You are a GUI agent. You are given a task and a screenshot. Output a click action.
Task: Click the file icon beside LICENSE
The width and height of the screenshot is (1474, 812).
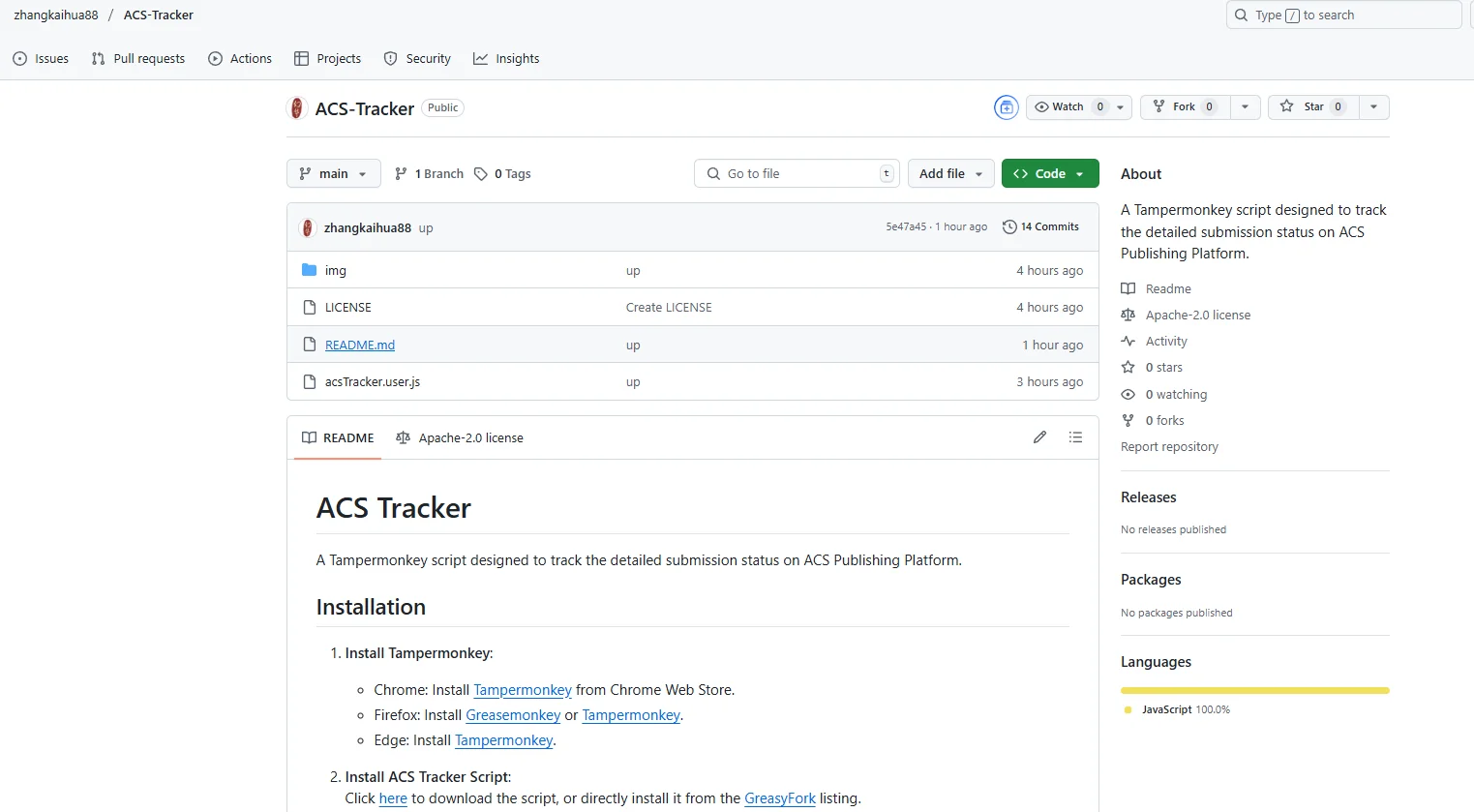[310, 307]
